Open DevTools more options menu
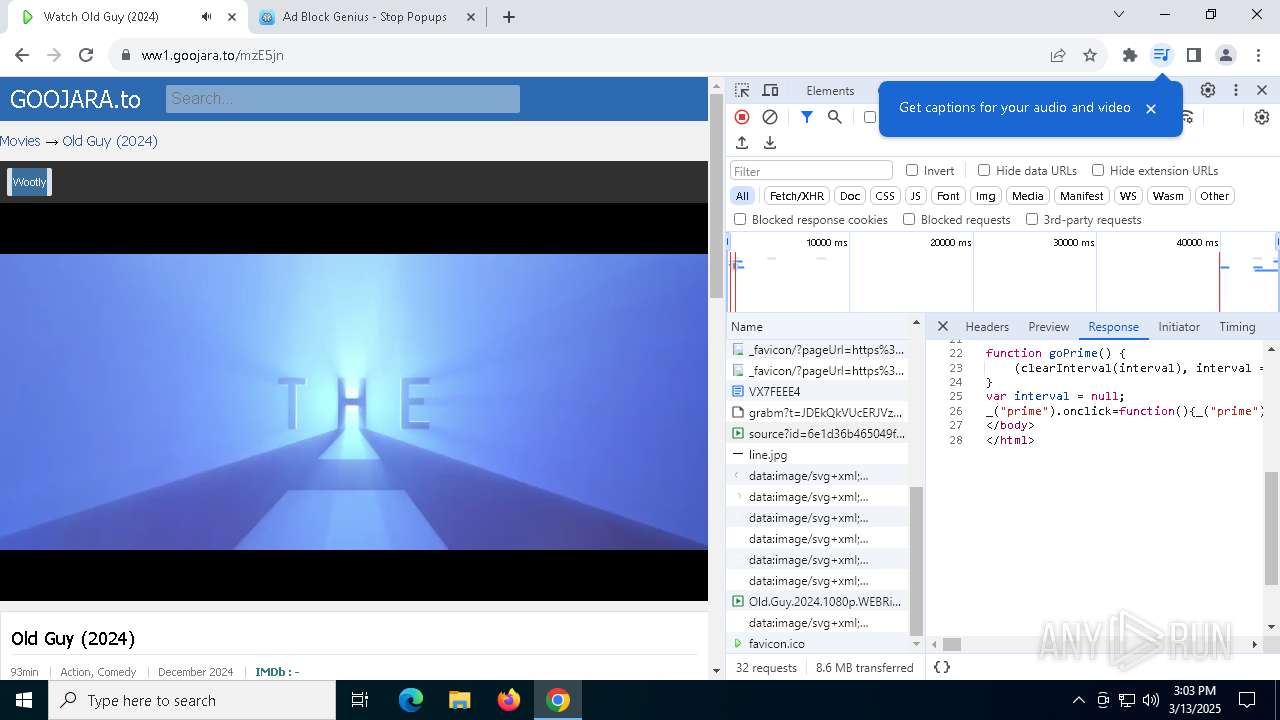Screen dimensions: 1280x720 click(1236, 90)
